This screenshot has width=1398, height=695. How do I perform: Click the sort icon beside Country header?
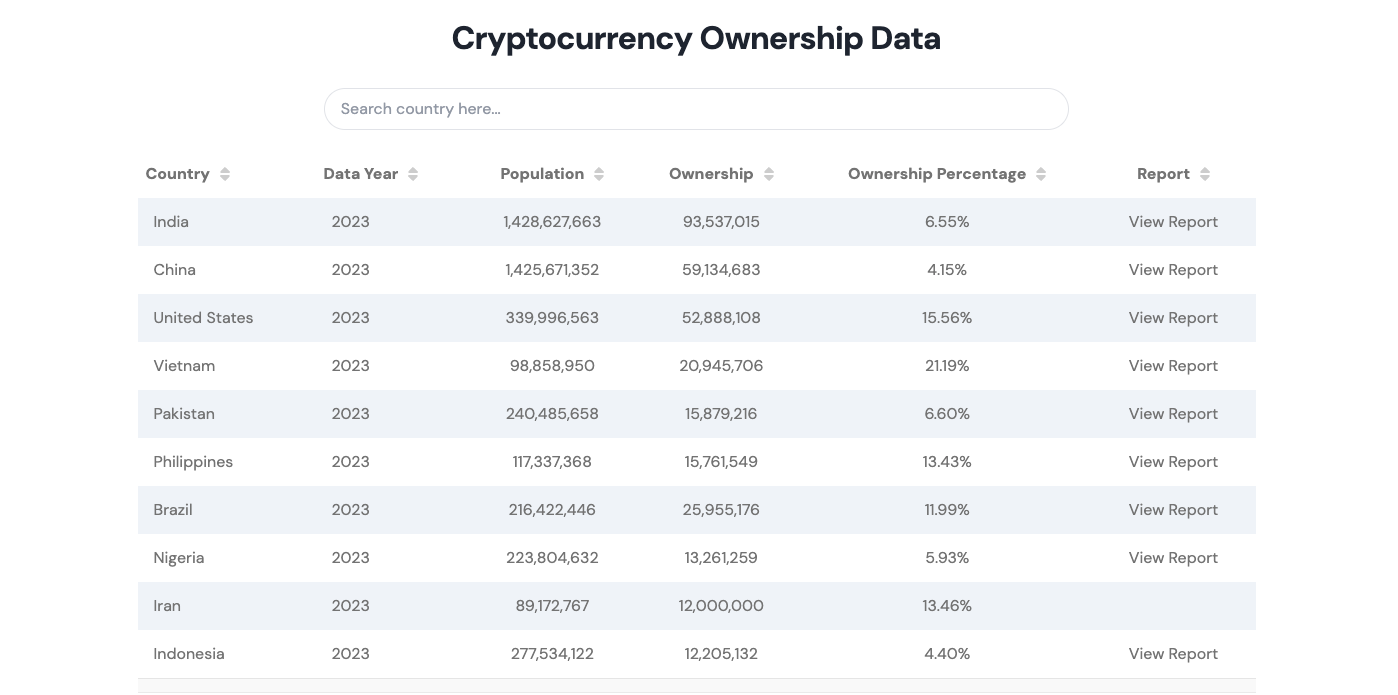(225, 174)
